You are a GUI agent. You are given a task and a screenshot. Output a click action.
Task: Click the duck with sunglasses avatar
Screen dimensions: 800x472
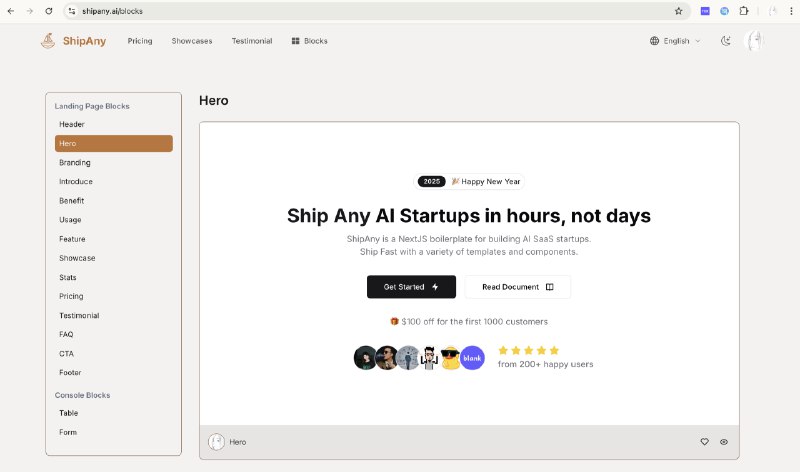451,358
